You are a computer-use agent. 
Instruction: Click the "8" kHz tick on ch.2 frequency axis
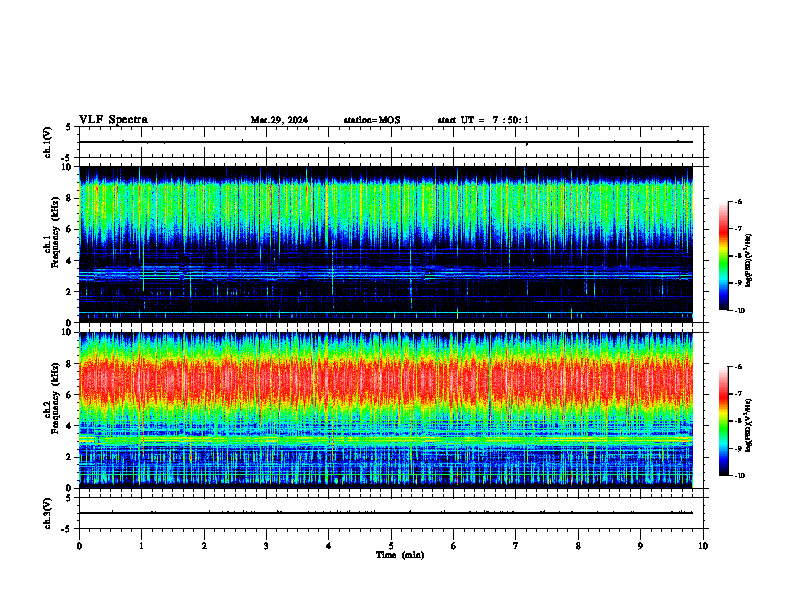[x=70, y=364]
